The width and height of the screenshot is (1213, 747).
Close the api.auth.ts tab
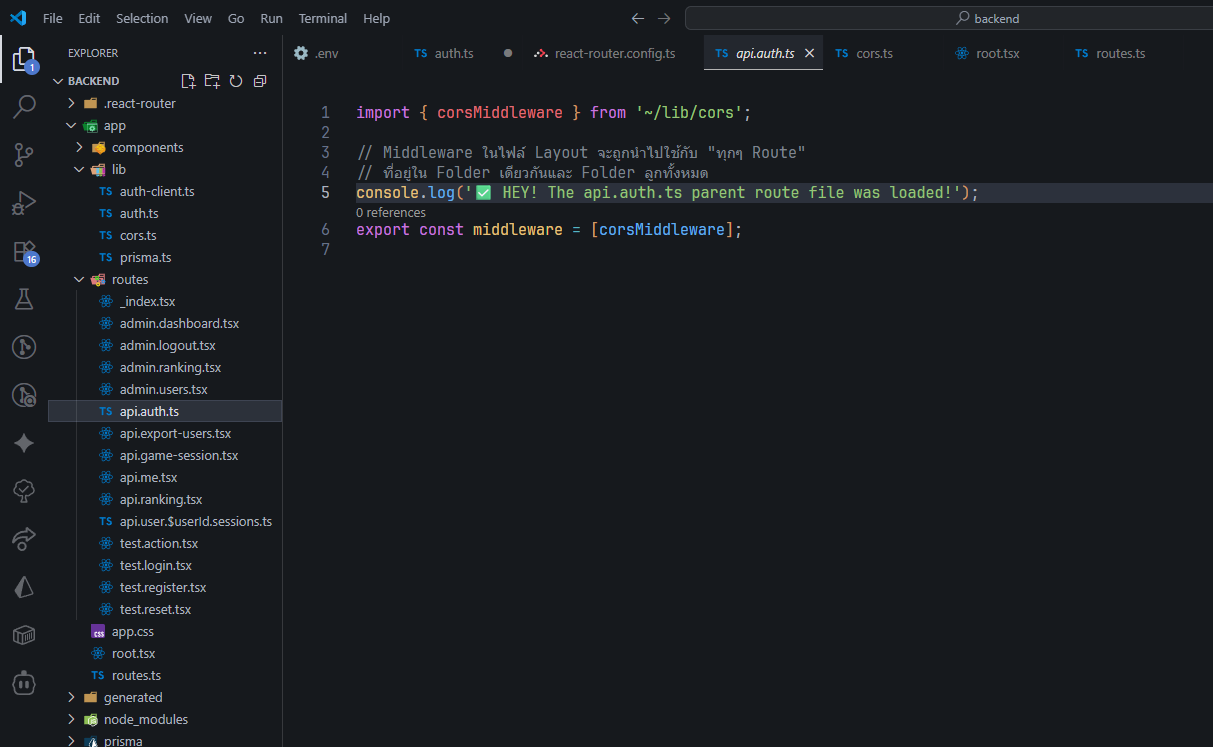pyautogui.click(x=809, y=53)
